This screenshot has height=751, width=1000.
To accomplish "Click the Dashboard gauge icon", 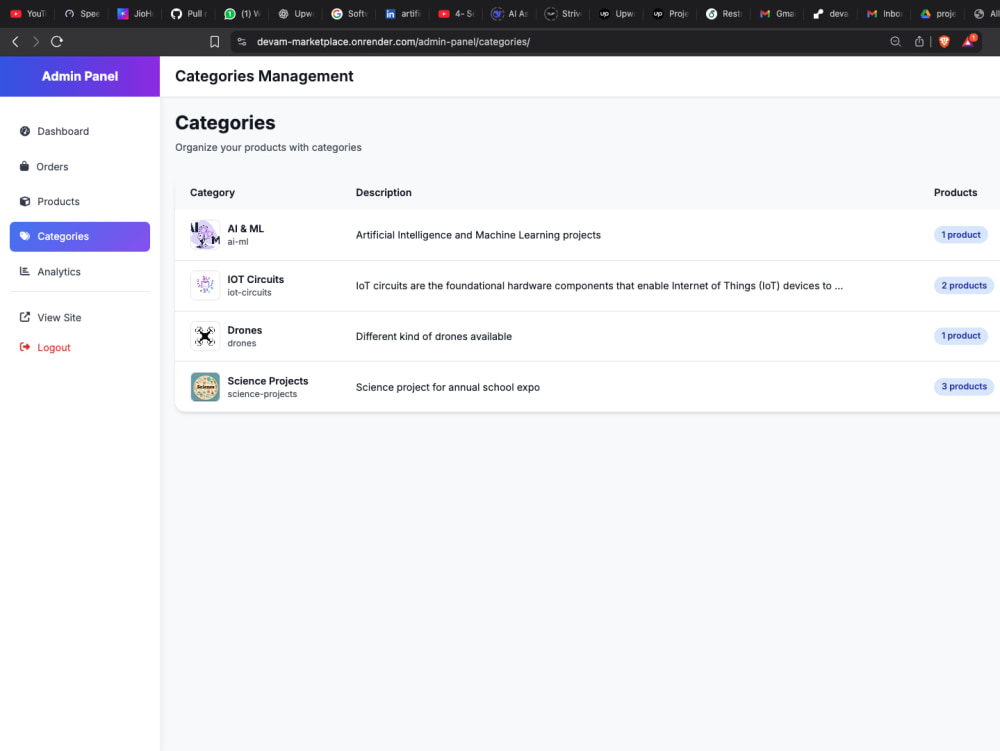I will point(25,131).
